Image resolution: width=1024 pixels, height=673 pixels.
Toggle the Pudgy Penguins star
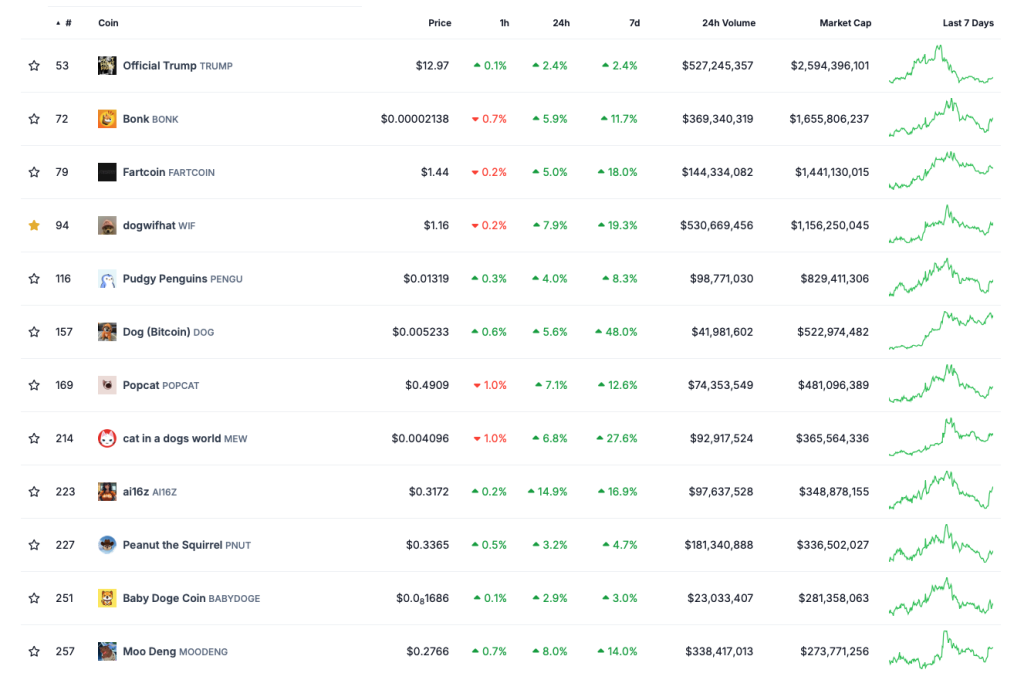[x=34, y=279]
